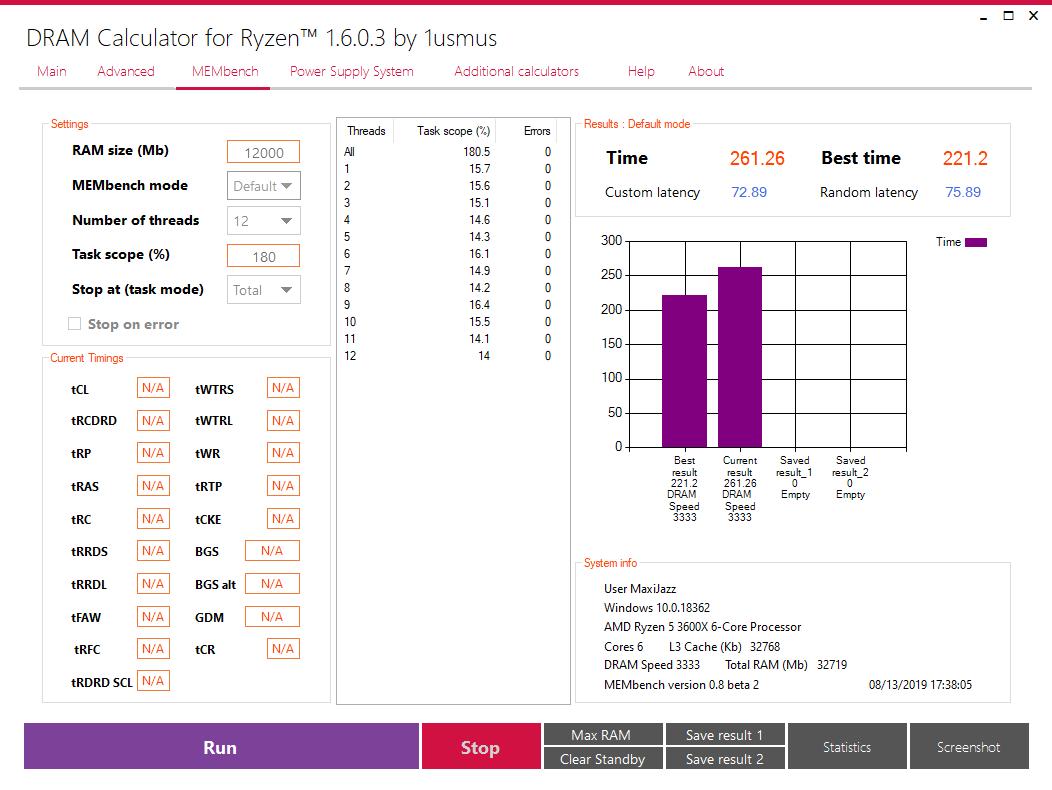The image size is (1052, 790).
Task: Click the purple Time legend swatch
Action: pos(976,242)
